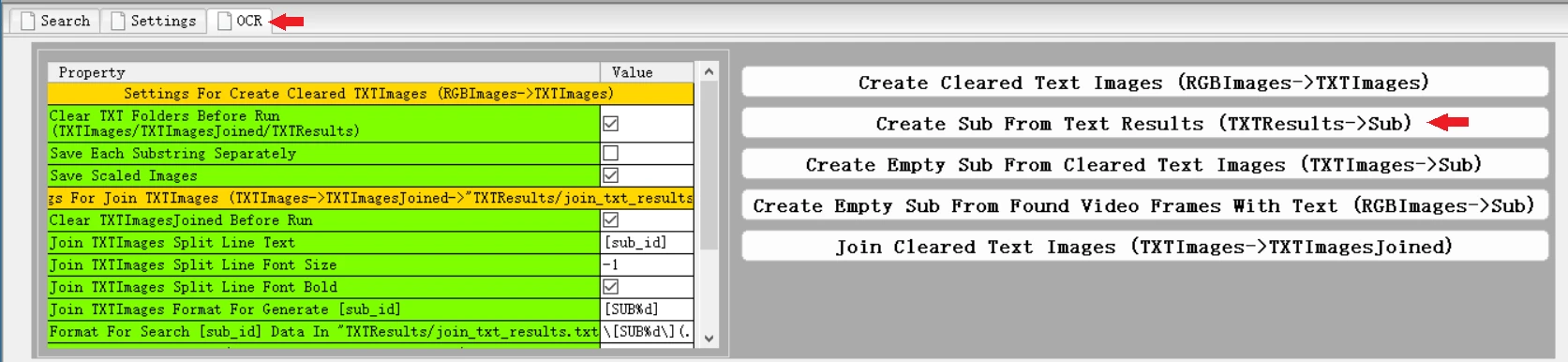This screenshot has height=362, width=1568.
Task: Select the OCR tab
Action: (240, 21)
